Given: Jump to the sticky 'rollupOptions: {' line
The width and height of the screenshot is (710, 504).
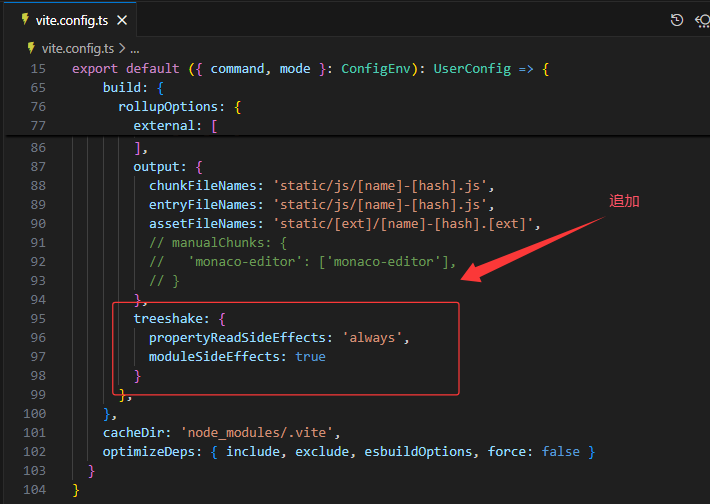Looking at the screenshot, I should (x=180, y=106).
